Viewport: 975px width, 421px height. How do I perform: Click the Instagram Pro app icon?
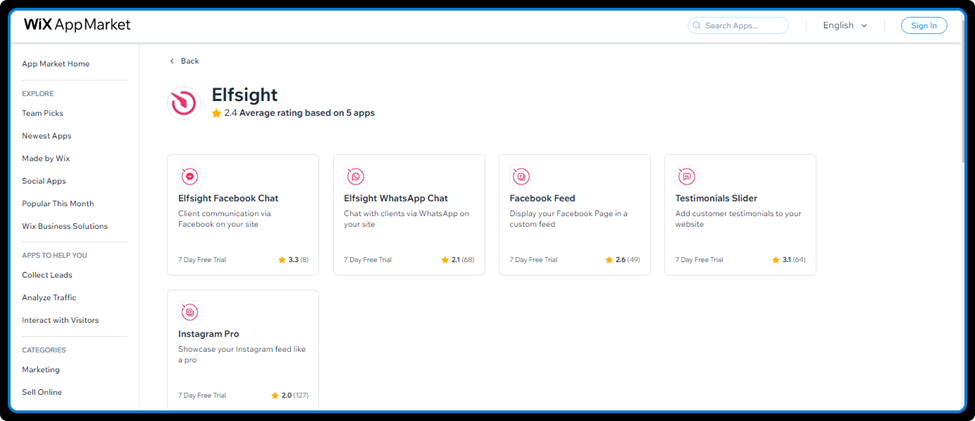click(190, 312)
